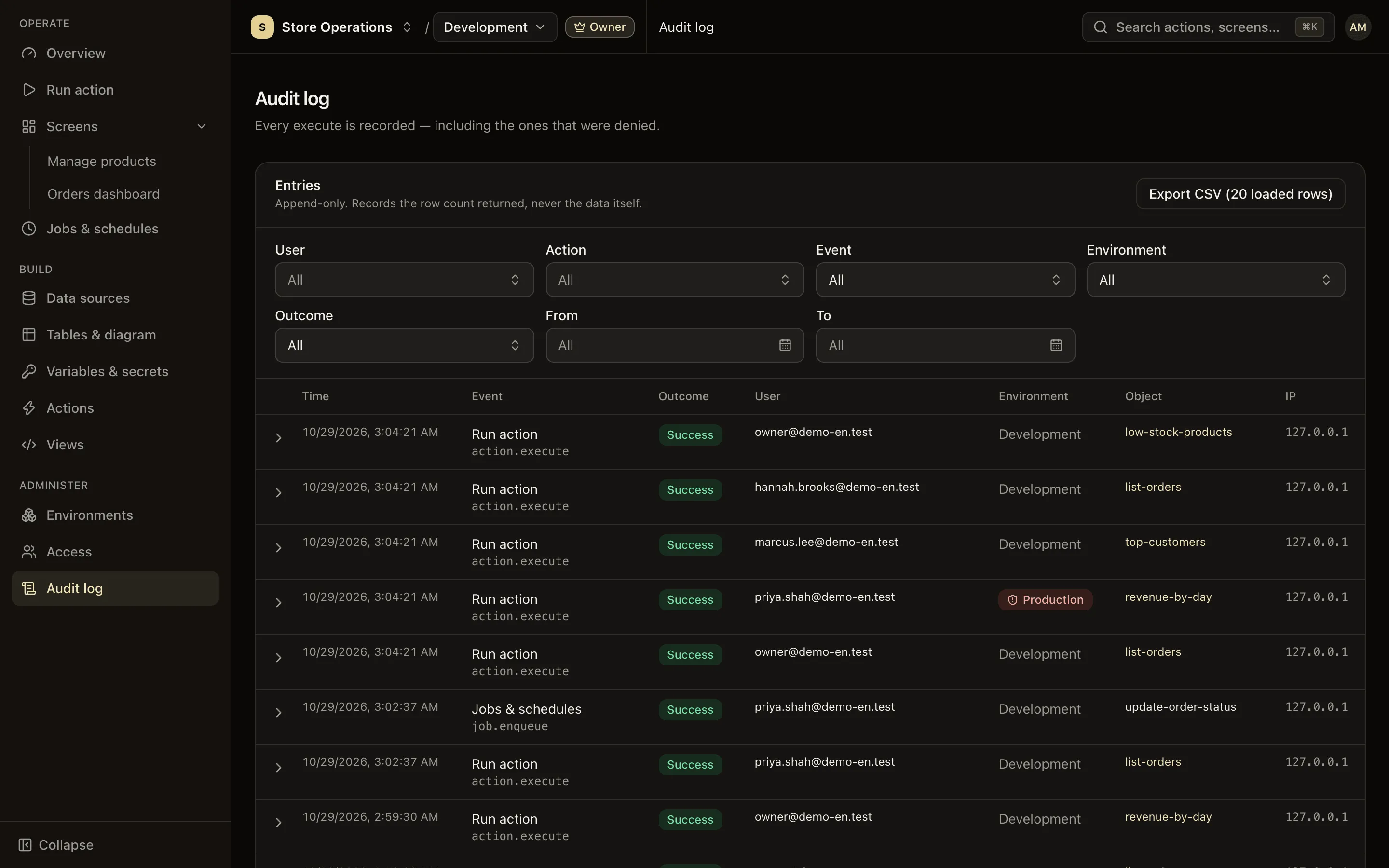This screenshot has width=1389, height=868.
Task: Click hannah.brooks@demo-en.test user cell
Action: 837,487
